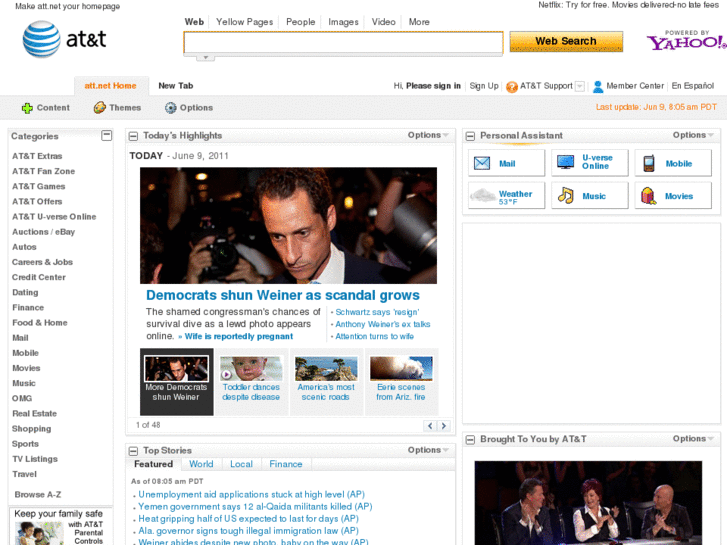Open the More search menu

point(419,22)
